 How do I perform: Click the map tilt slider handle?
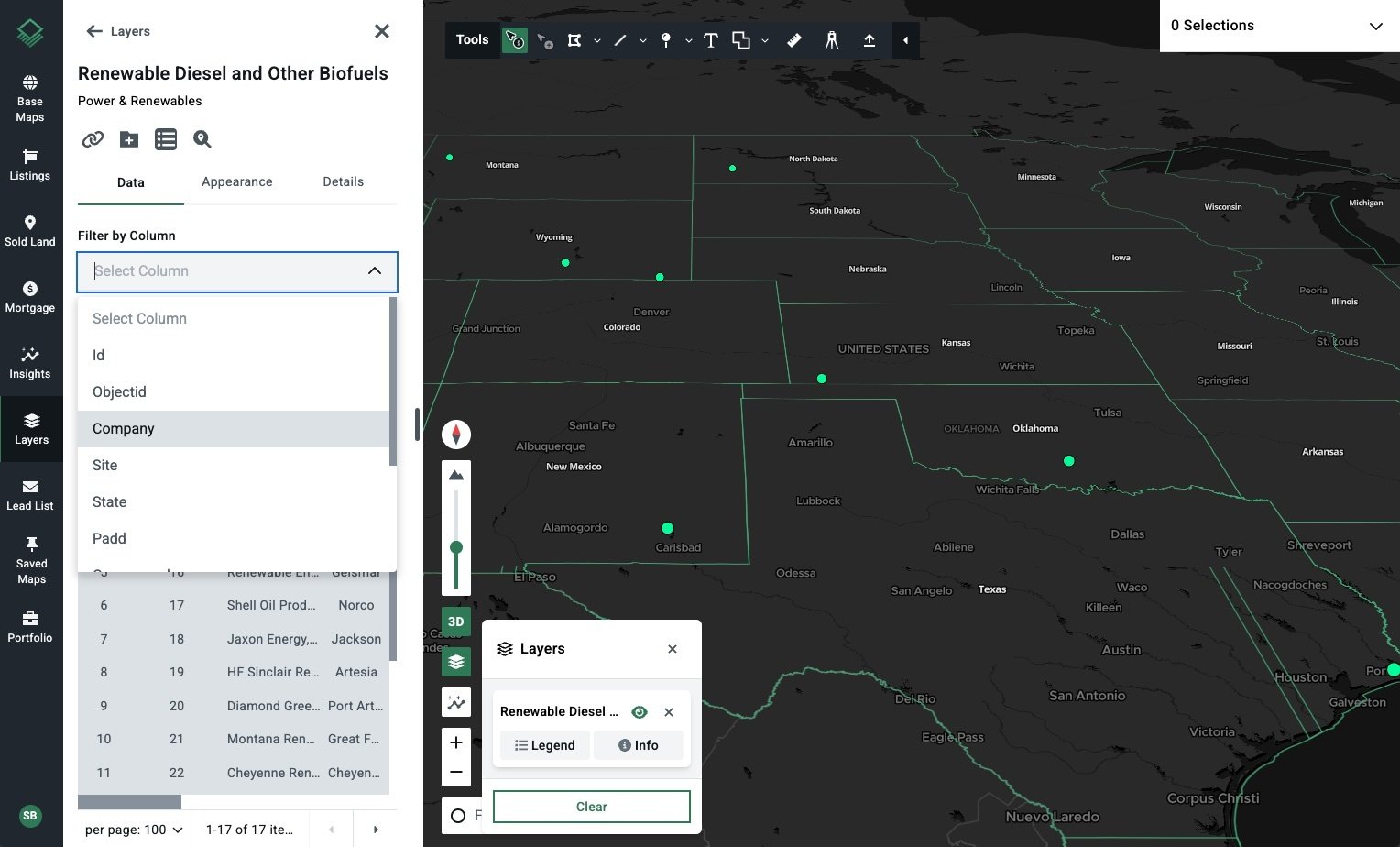tap(456, 547)
